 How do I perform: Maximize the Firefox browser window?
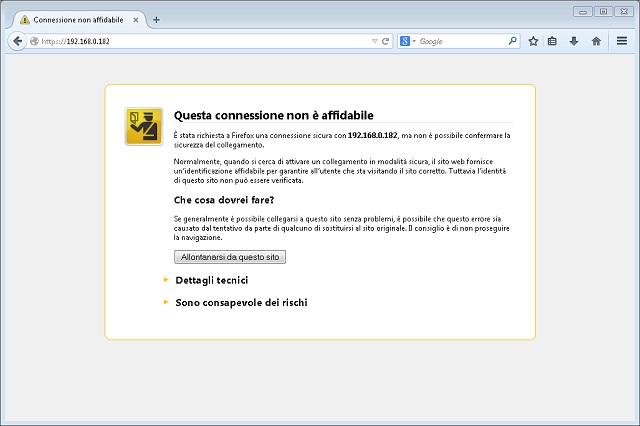tap(603, 11)
